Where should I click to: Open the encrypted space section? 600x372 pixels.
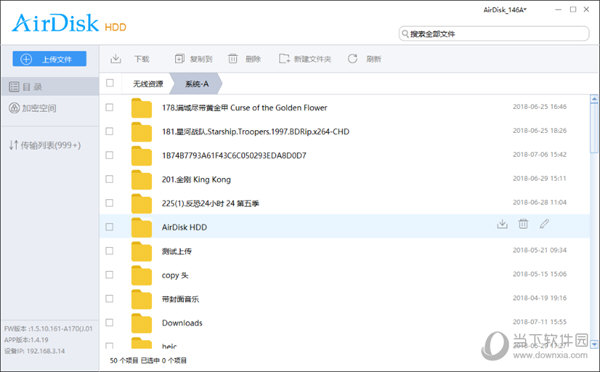[x=33, y=108]
